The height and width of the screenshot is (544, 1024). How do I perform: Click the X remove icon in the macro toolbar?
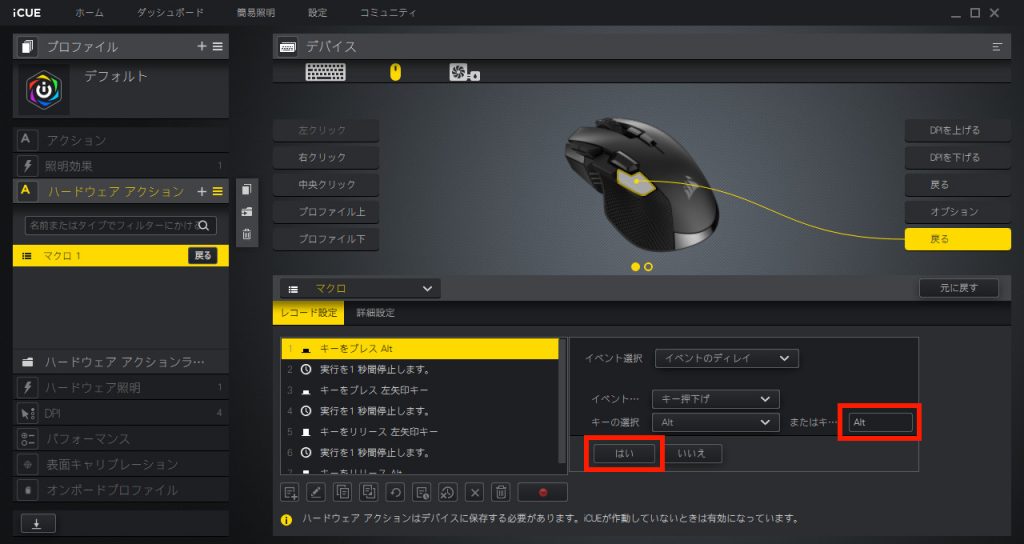tap(475, 492)
